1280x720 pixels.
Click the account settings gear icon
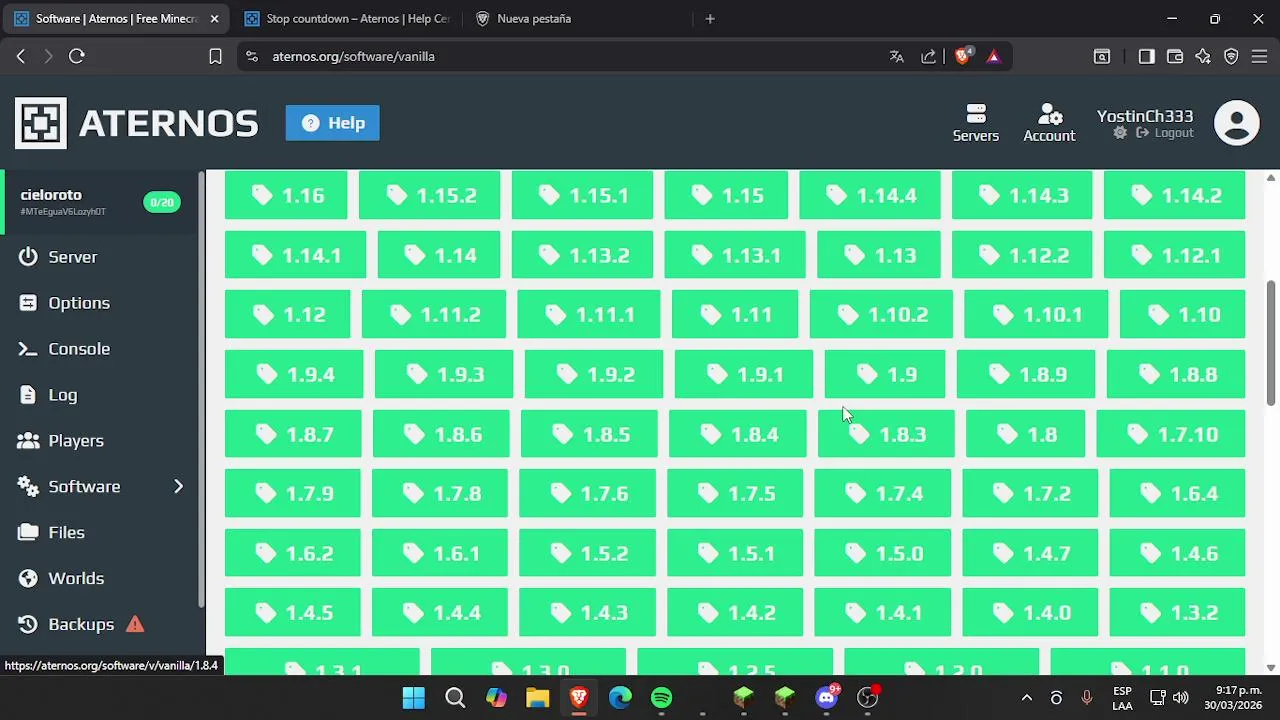(1120, 133)
